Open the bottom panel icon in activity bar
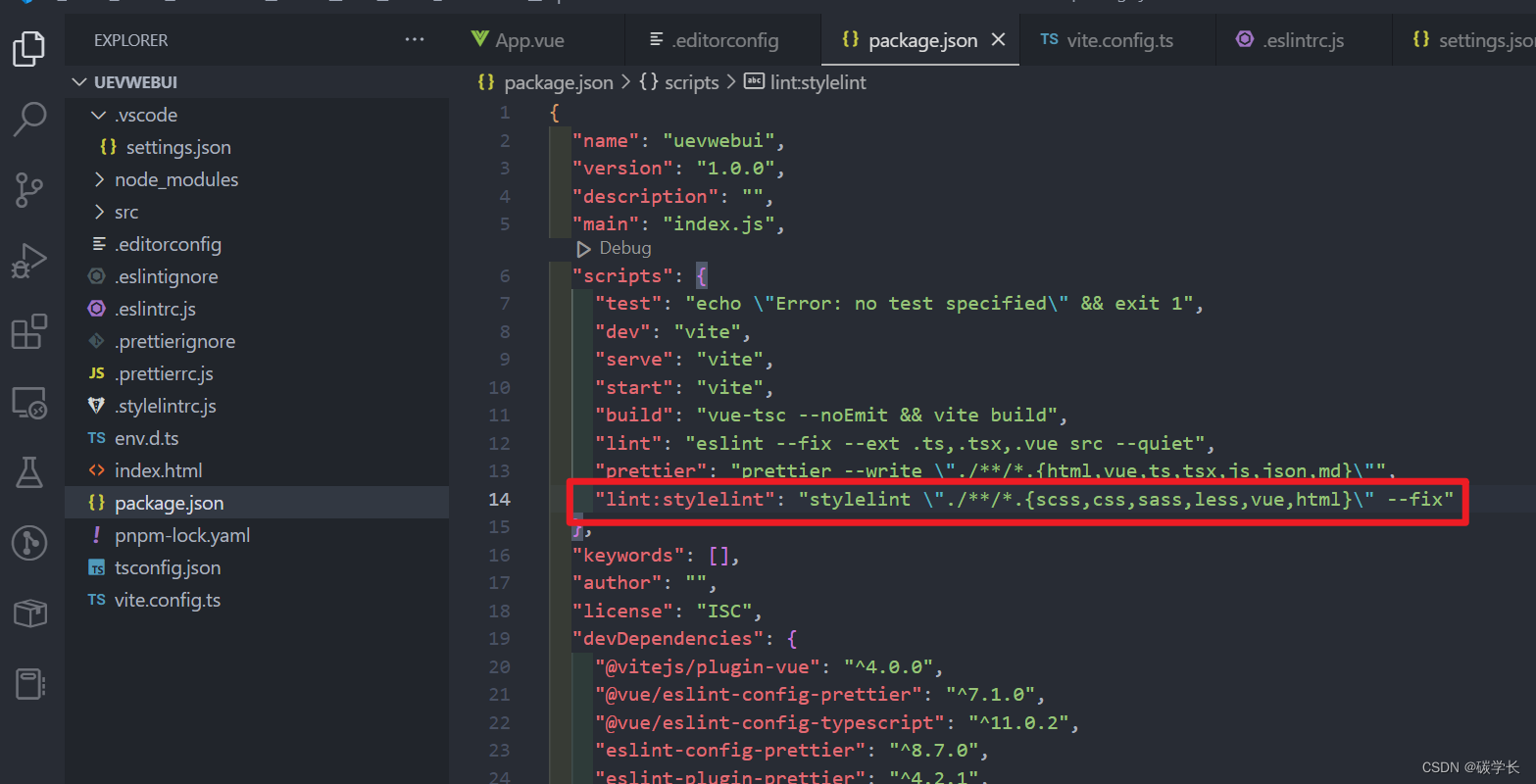This screenshot has width=1536, height=784. pyautogui.click(x=29, y=684)
